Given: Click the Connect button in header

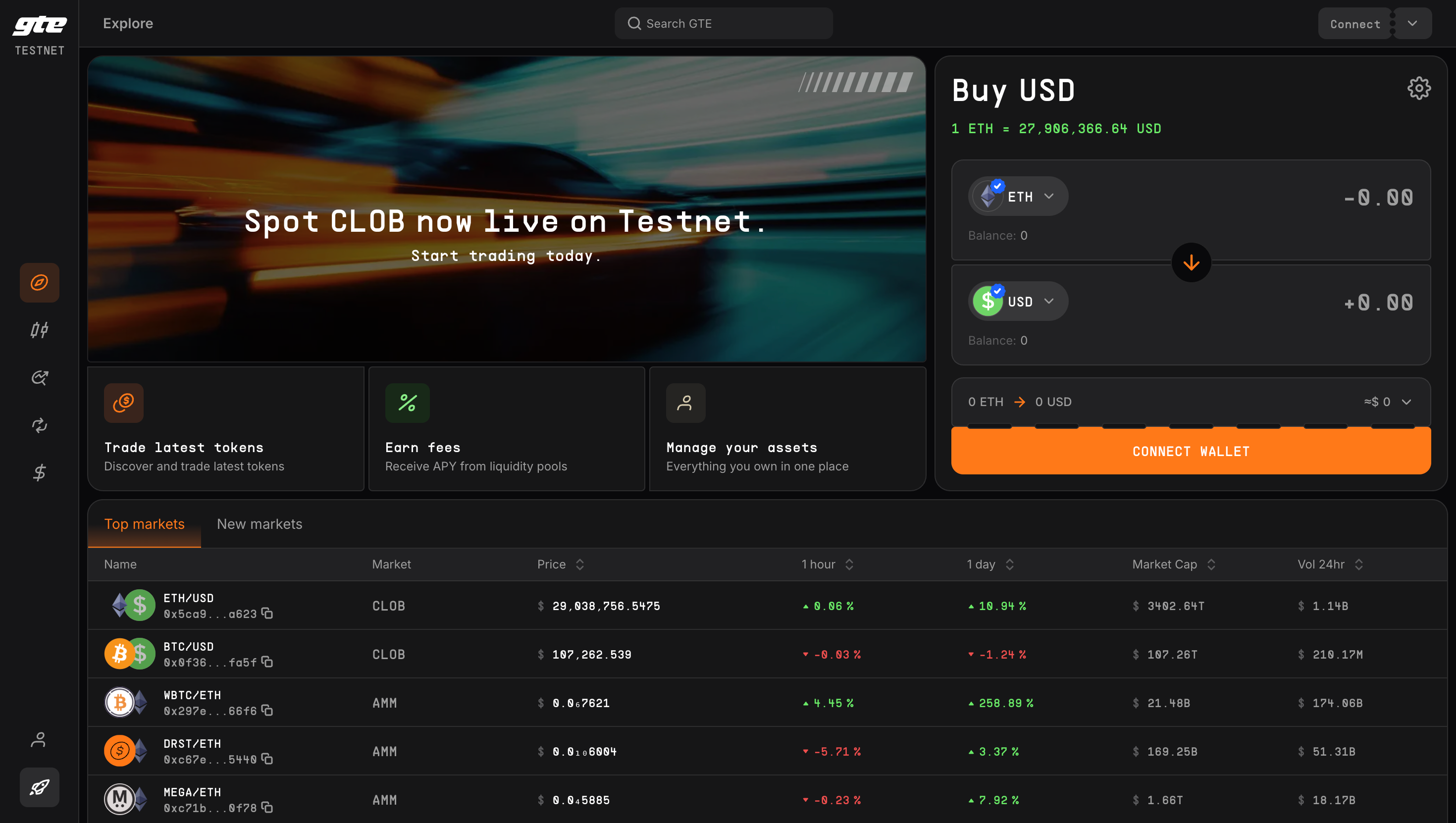Looking at the screenshot, I should [x=1354, y=24].
